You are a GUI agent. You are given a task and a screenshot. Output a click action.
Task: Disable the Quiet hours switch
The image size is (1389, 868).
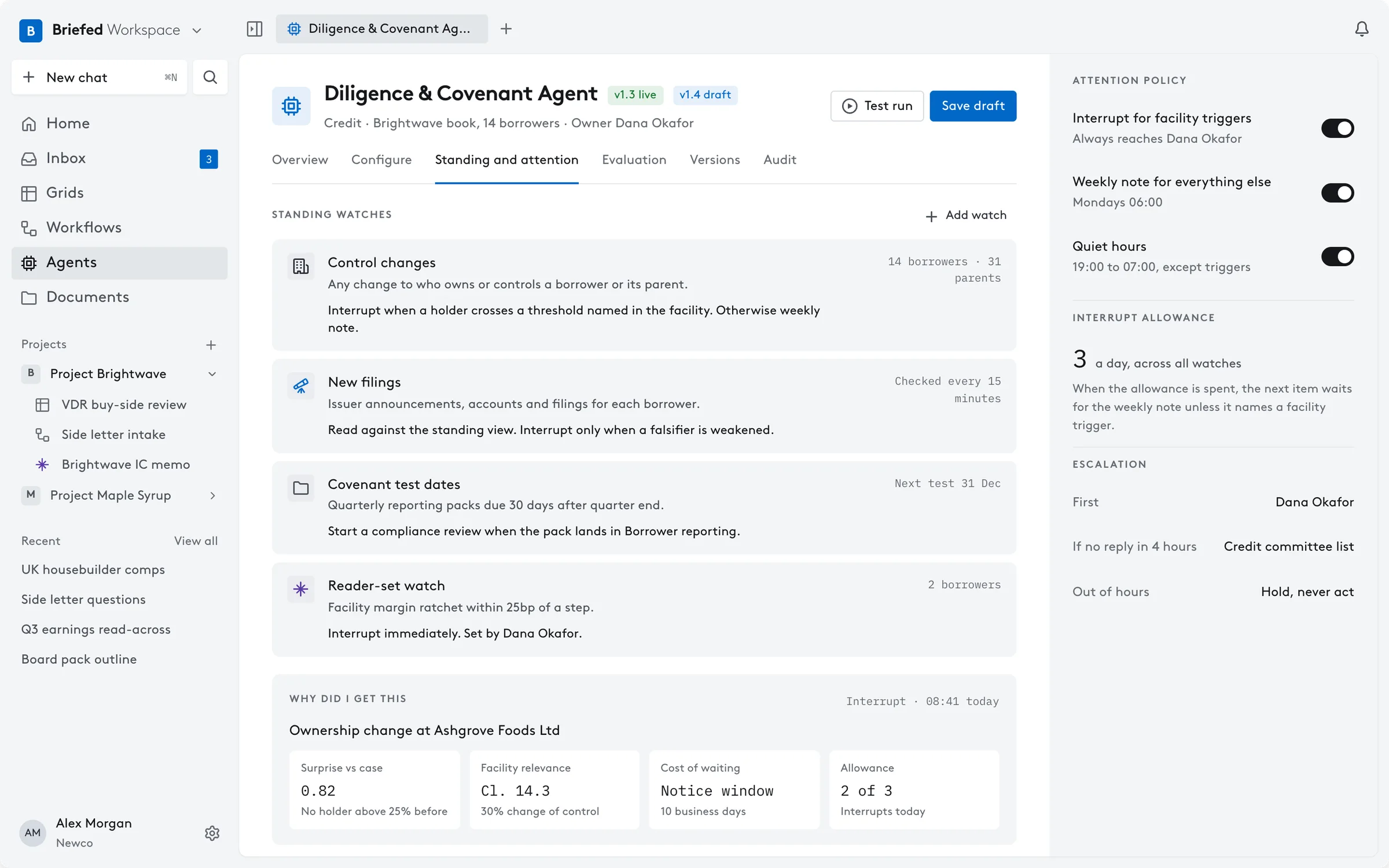click(1337, 256)
